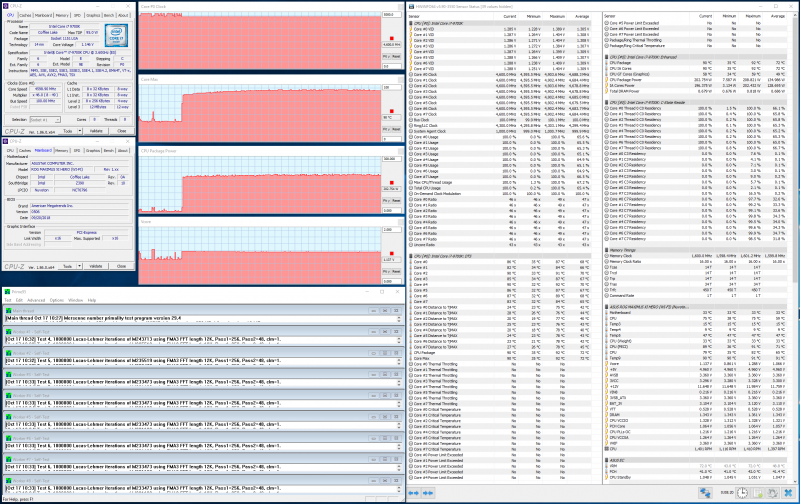Image resolution: width=800 pixels, height=504 pixels.
Task: Collapse sensor columns using the left double-arrow icon in HWiNFO
Action: pyautogui.click(x=413, y=493)
